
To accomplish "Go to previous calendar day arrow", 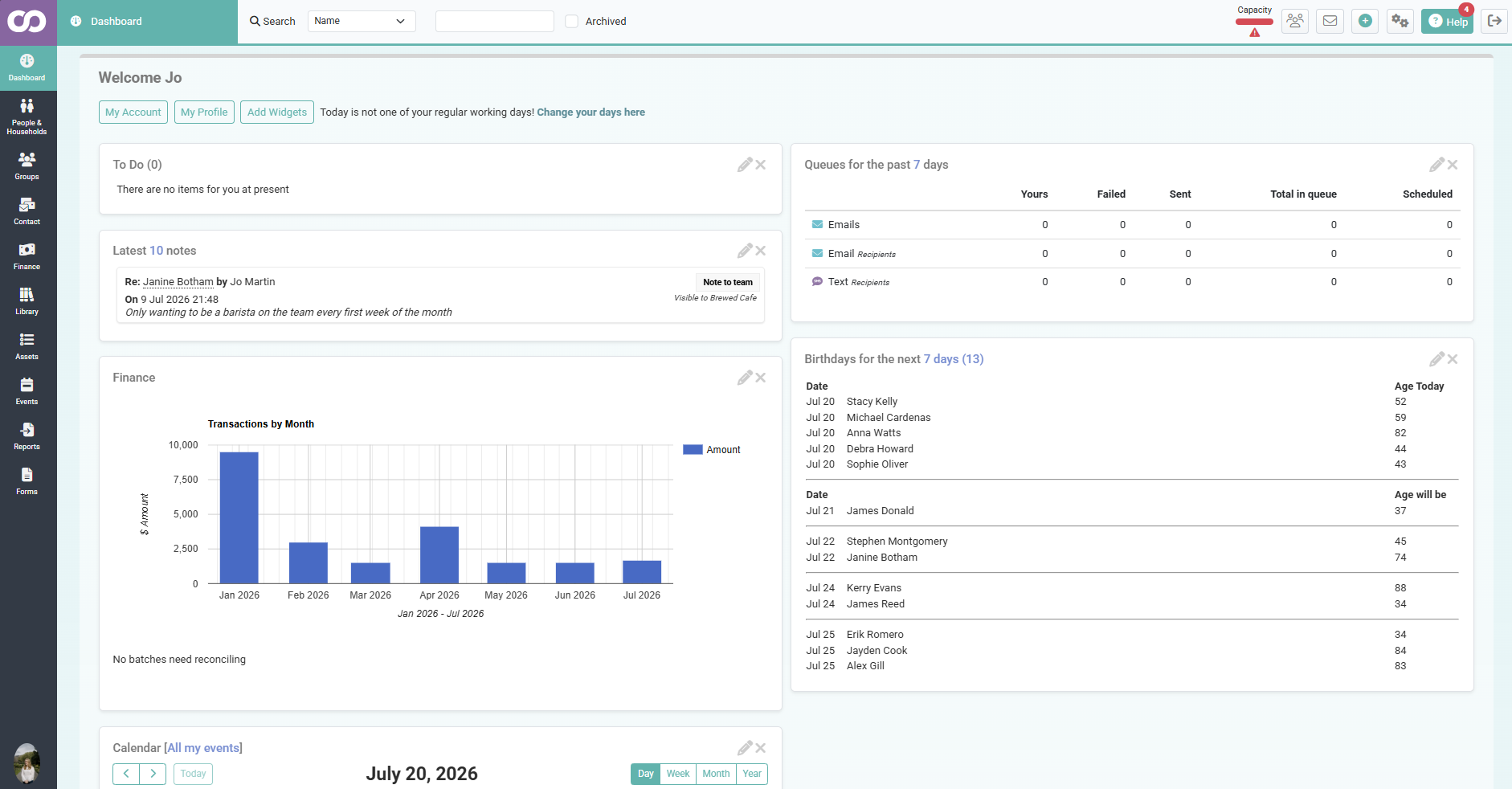I will 126,774.
